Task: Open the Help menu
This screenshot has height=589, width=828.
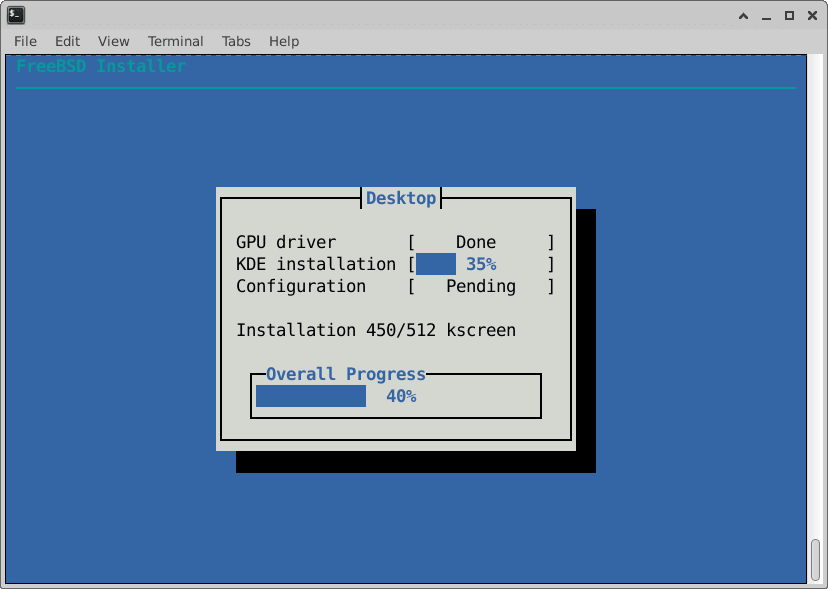Action: point(283,41)
